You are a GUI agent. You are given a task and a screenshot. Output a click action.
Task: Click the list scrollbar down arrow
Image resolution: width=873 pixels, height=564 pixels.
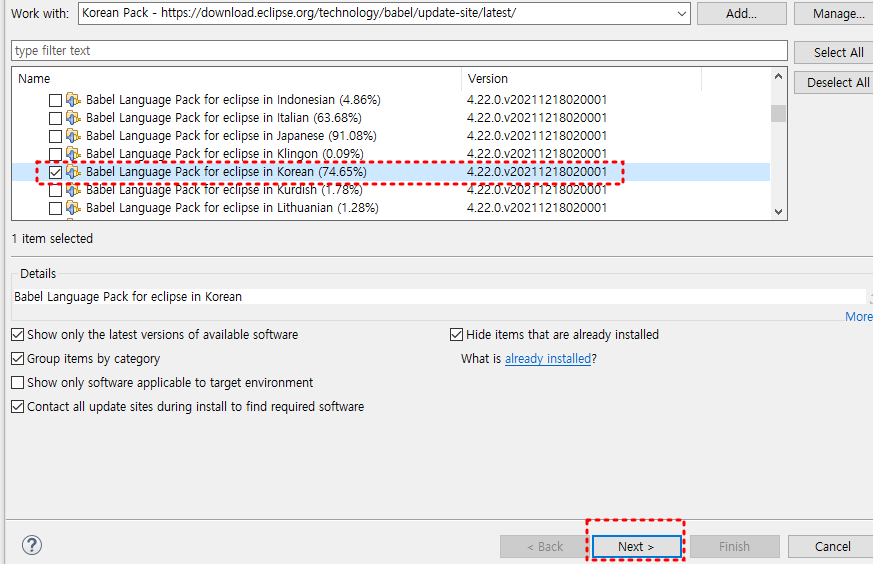(x=778, y=212)
